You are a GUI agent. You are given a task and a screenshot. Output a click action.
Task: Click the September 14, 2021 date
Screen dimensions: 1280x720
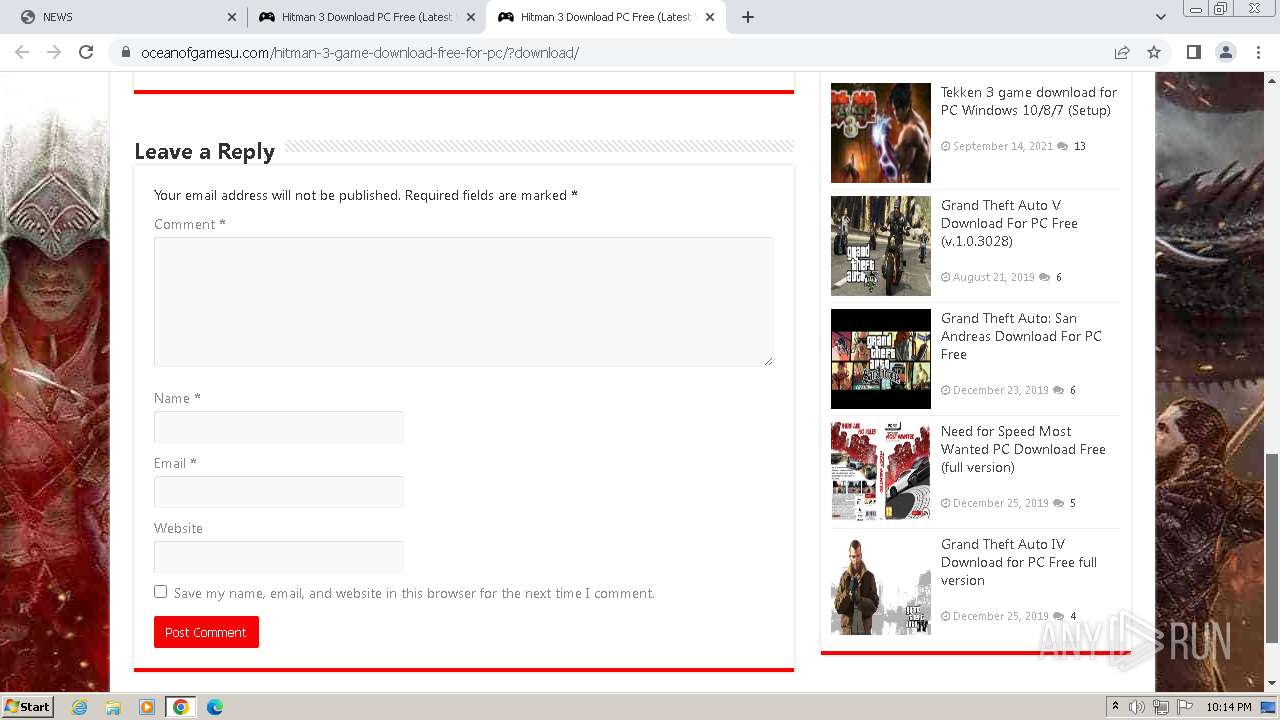1003,146
